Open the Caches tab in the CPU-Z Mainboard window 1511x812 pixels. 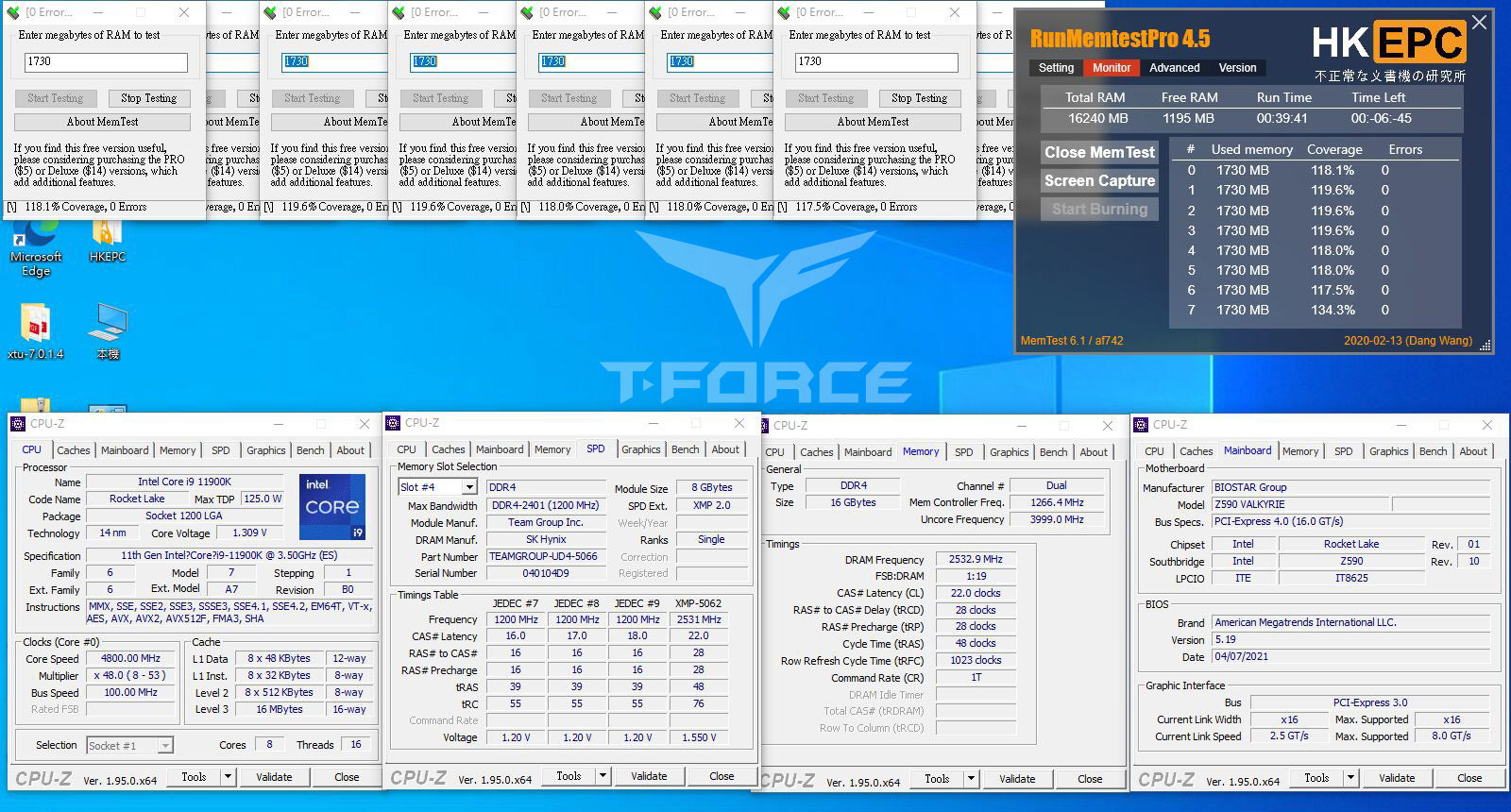click(x=1196, y=451)
